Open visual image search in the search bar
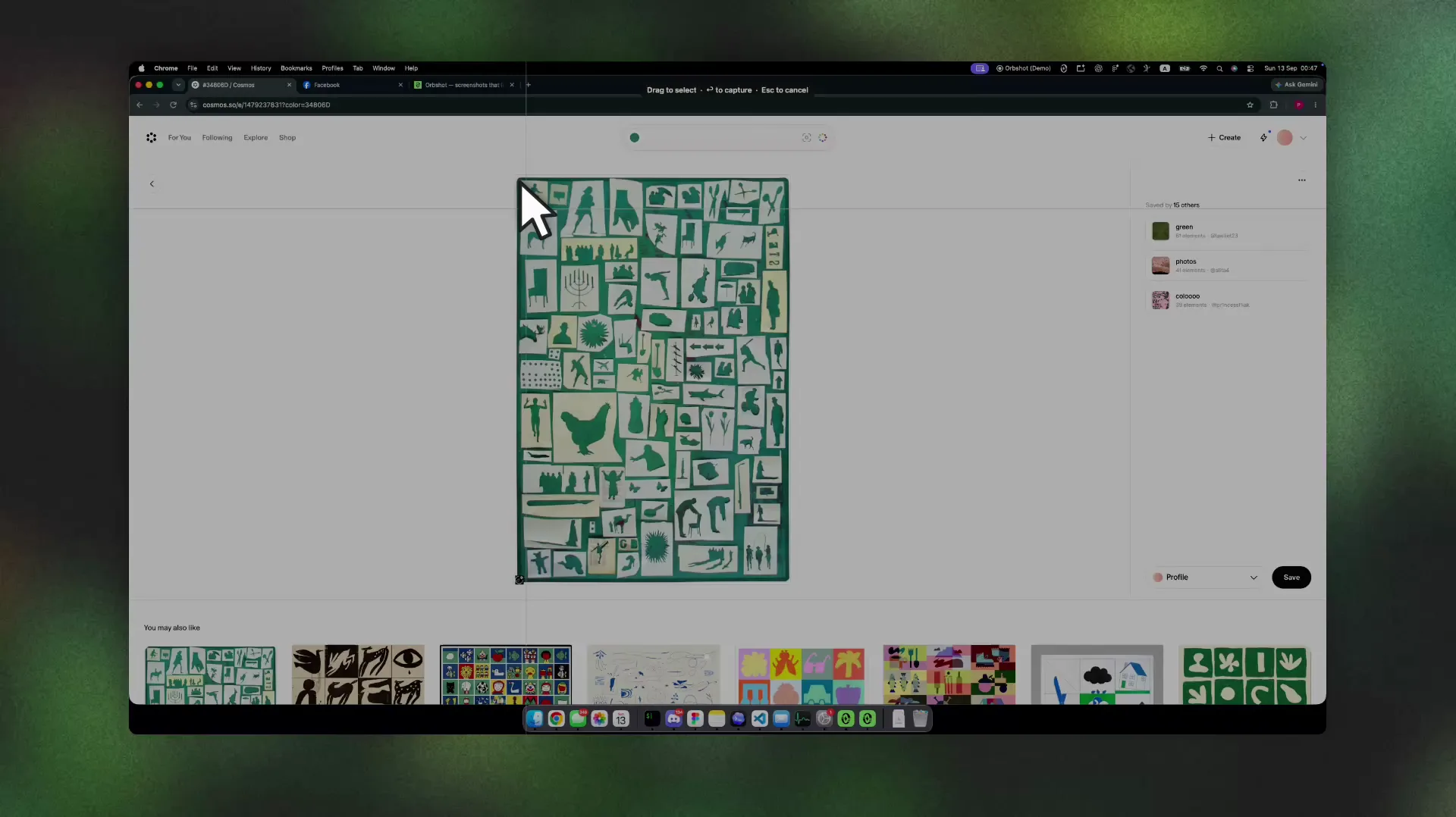 (x=806, y=138)
